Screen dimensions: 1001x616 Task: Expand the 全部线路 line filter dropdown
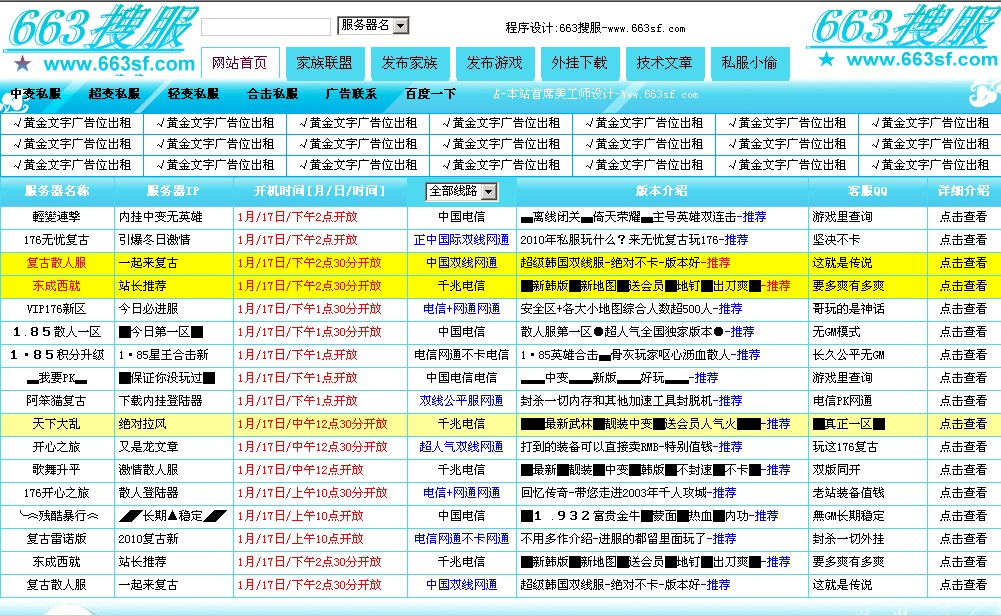point(461,191)
